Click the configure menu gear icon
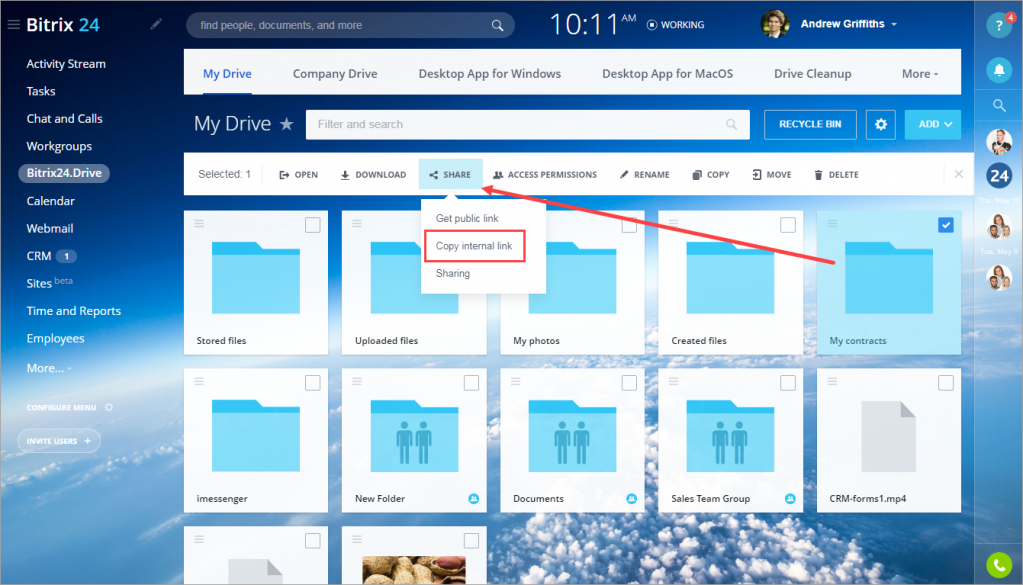 (x=109, y=407)
